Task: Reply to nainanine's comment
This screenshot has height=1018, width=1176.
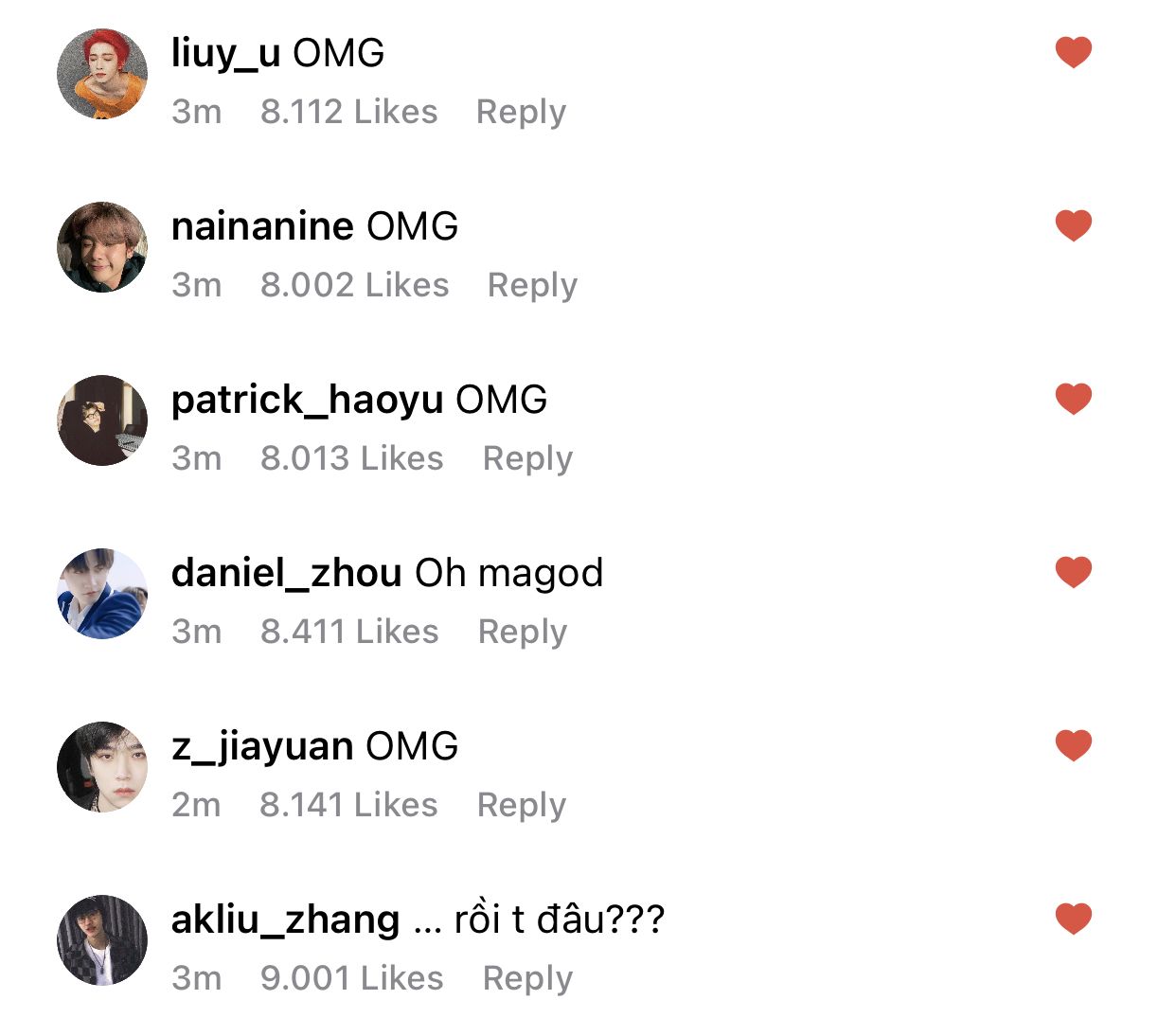Action: pos(532,286)
